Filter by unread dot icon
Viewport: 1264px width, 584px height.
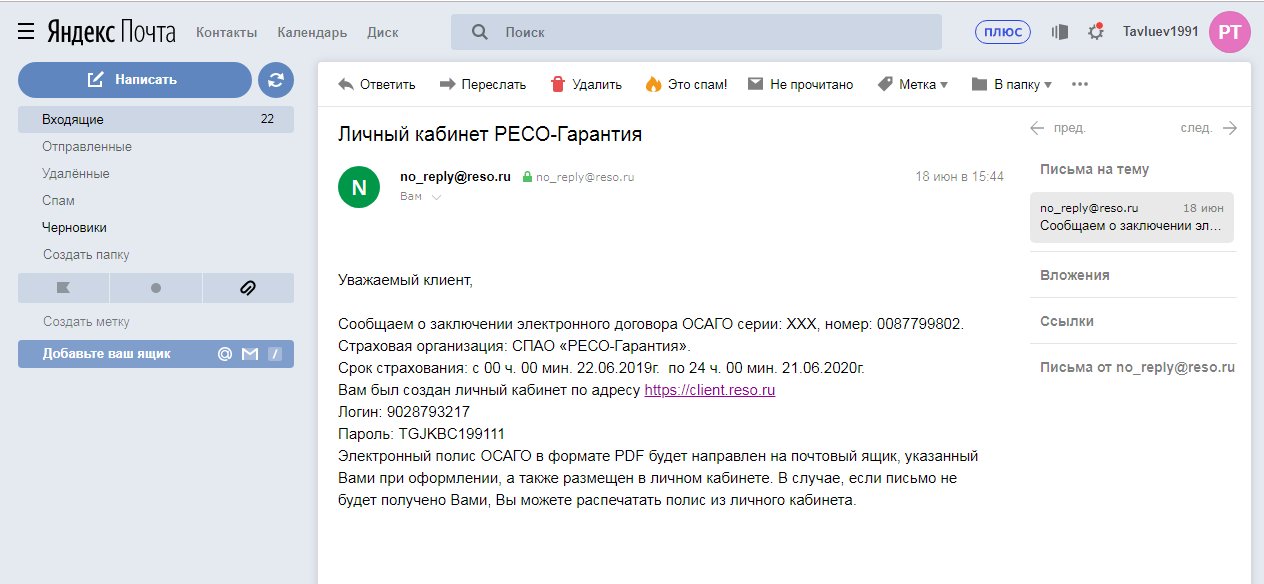[x=155, y=288]
